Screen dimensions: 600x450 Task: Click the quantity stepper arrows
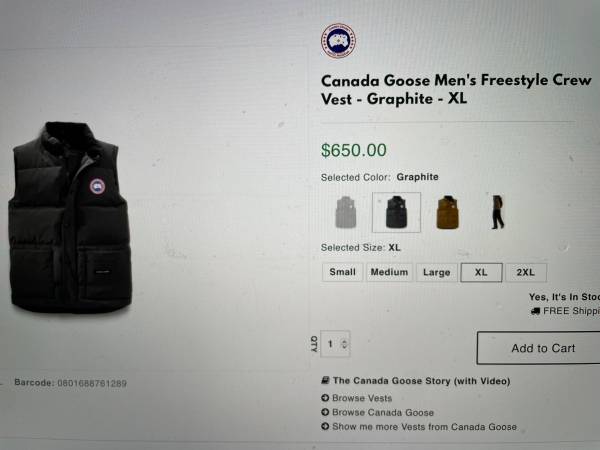click(344, 344)
